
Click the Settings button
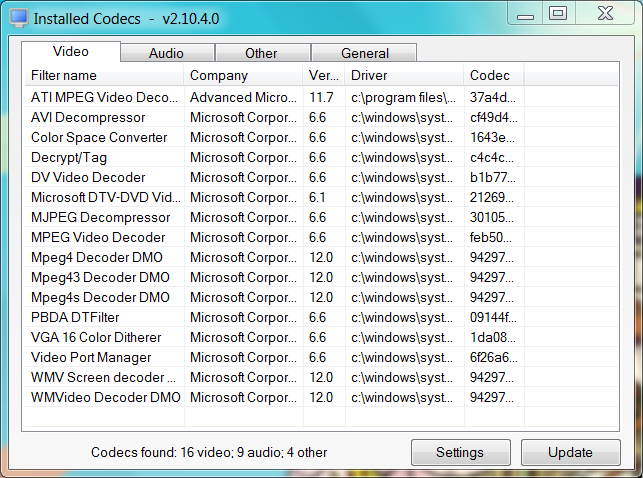pos(461,452)
